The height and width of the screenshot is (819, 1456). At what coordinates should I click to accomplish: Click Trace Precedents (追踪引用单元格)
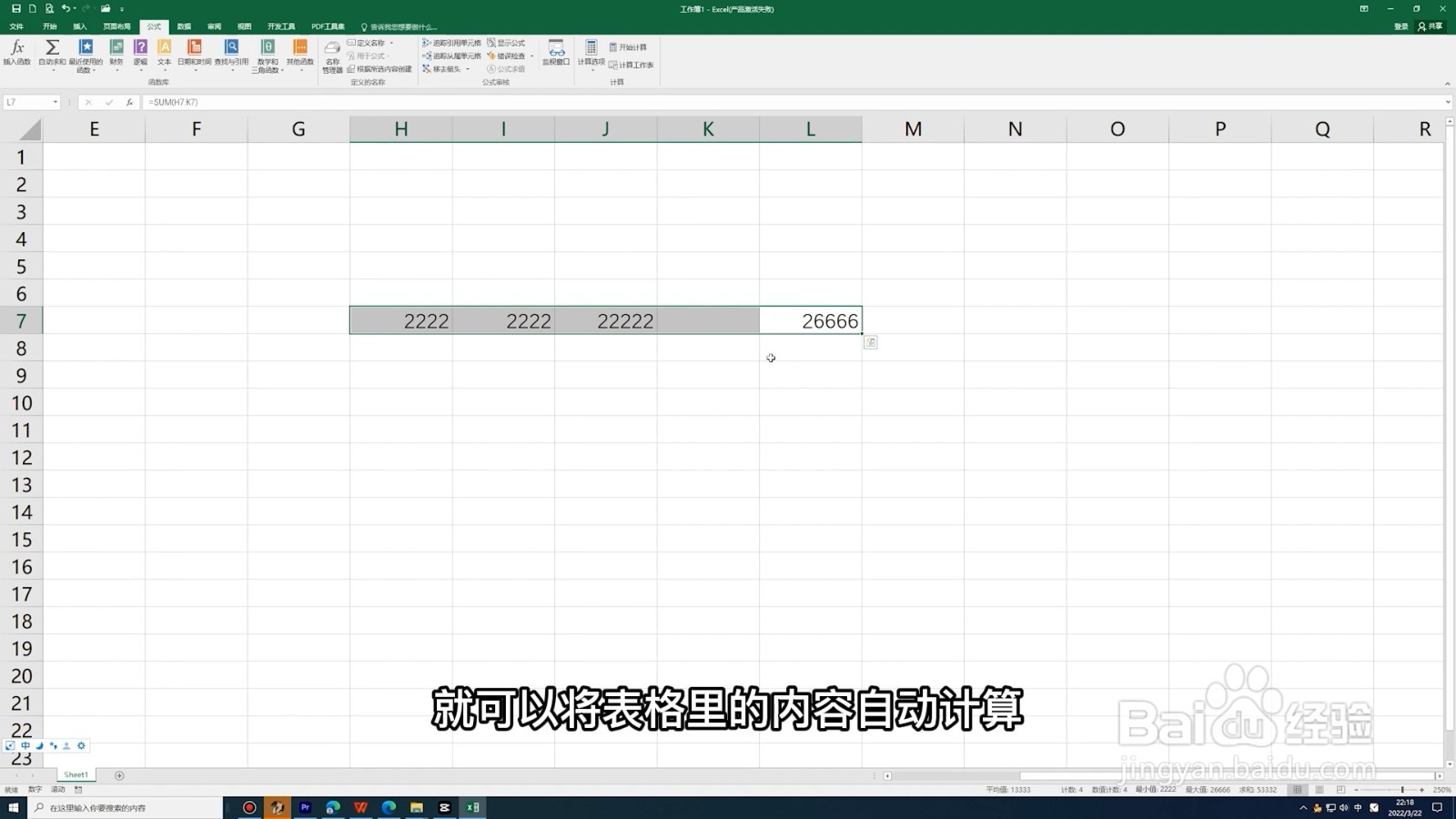click(x=451, y=43)
